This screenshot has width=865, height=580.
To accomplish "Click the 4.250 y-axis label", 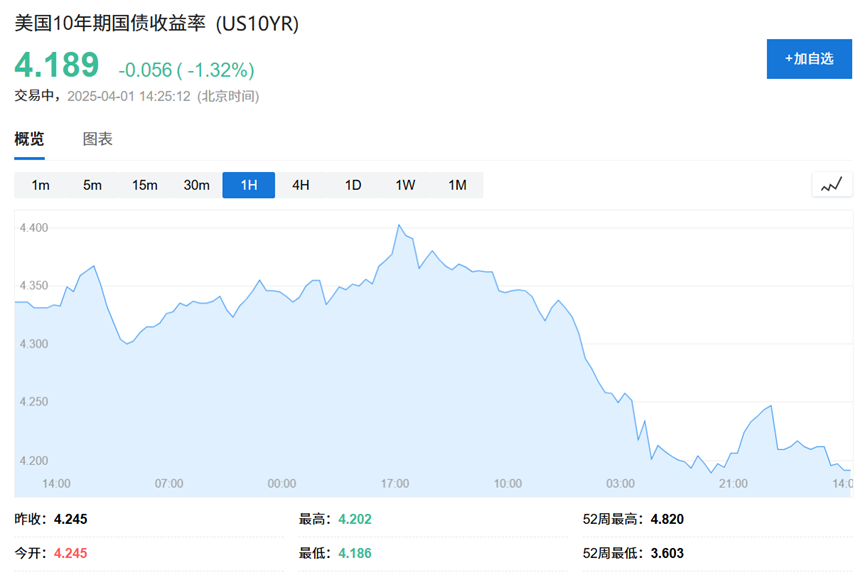I will pyautogui.click(x=34, y=402).
